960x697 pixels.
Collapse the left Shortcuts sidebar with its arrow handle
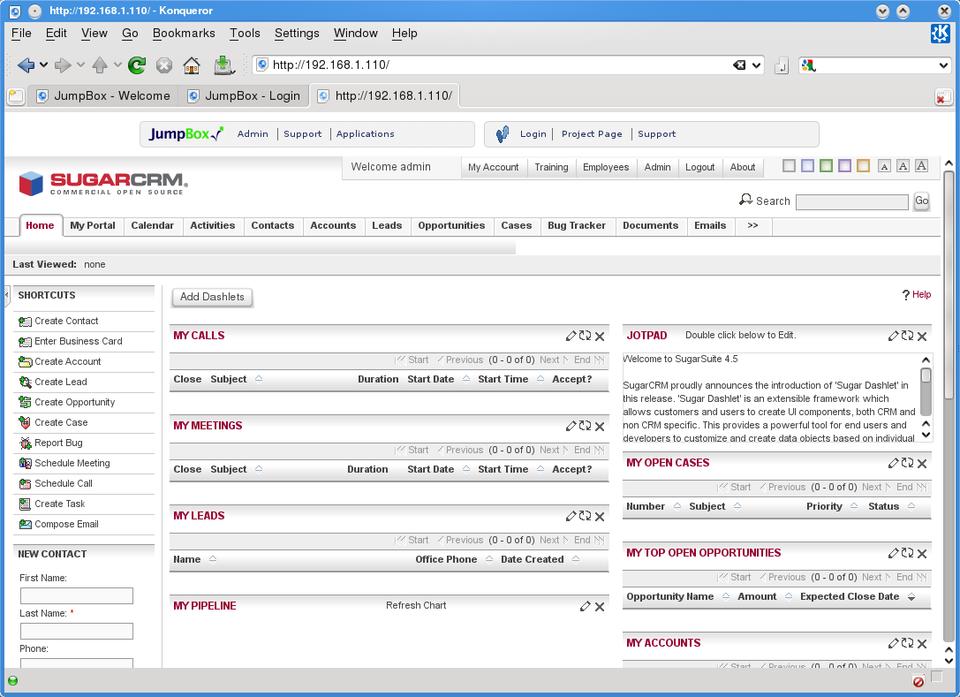tap(7, 295)
